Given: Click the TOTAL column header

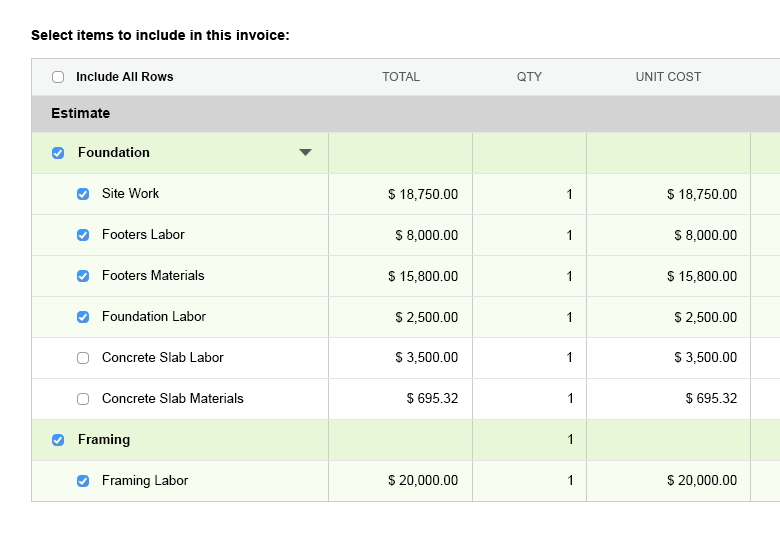Looking at the screenshot, I should click(x=401, y=77).
